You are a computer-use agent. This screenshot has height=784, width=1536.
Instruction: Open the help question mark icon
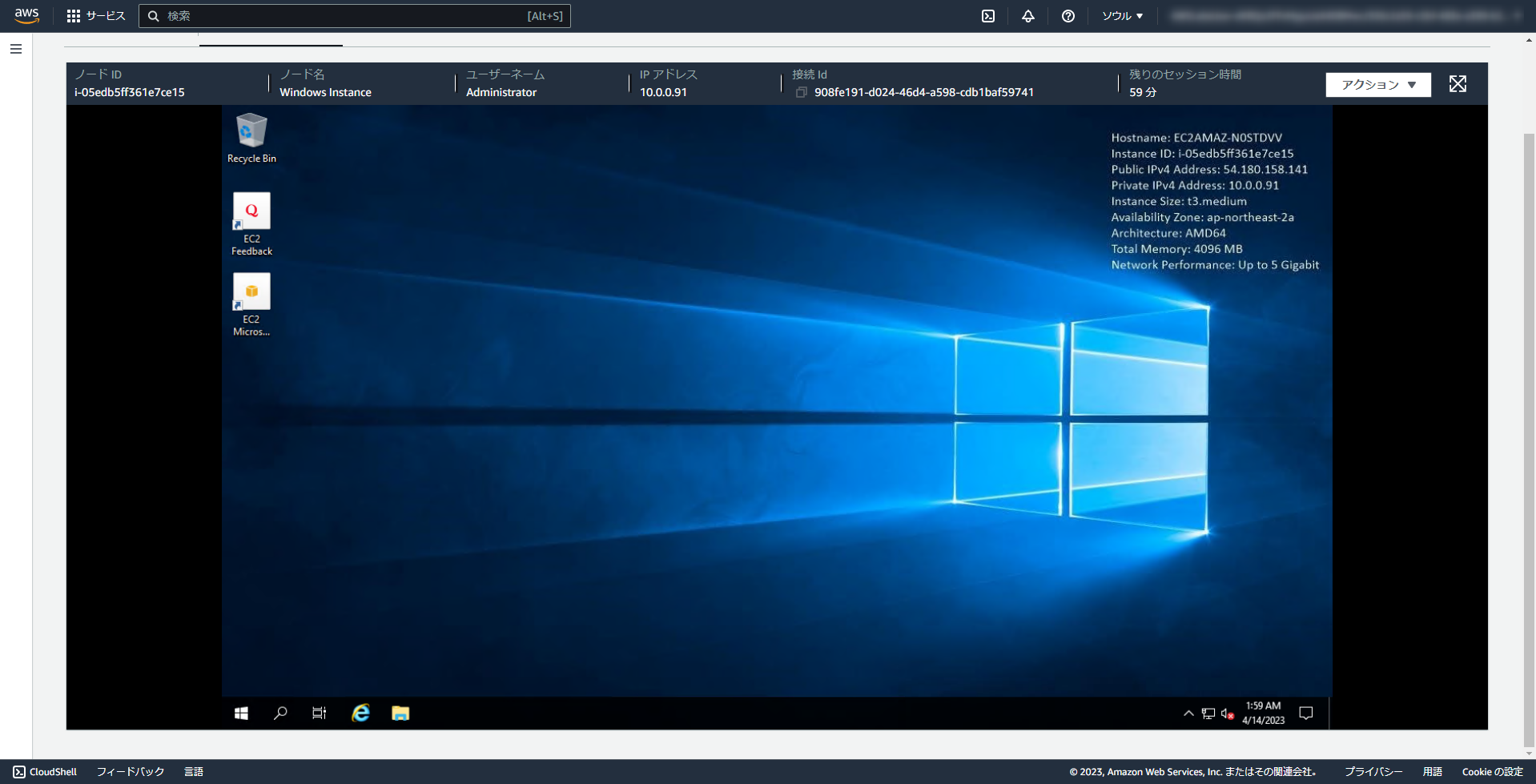point(1068,16)
